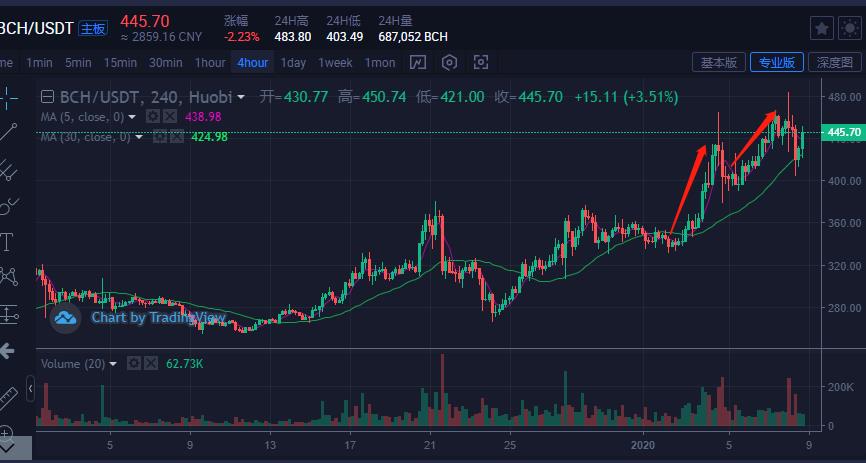
Task: Expand BCH/USDT 240 Huobi symbol dropdown
Action: click(x=241, y=98)
